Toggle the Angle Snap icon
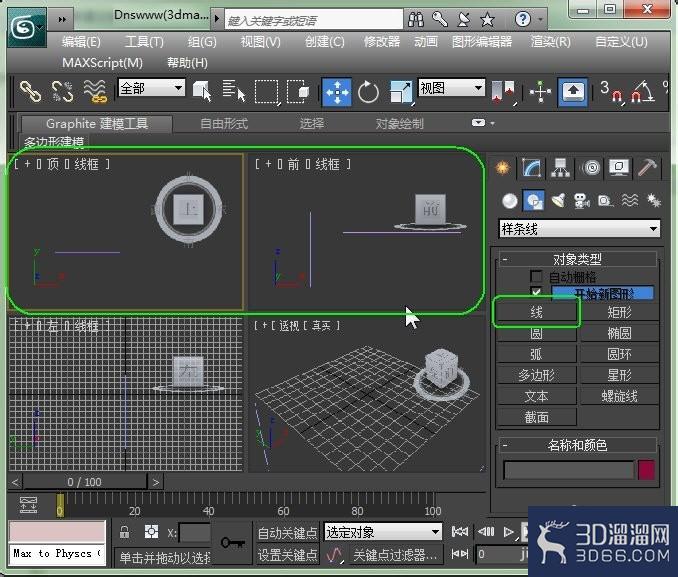This screenshot has width=678, height=577. click(x=643, y=92)
